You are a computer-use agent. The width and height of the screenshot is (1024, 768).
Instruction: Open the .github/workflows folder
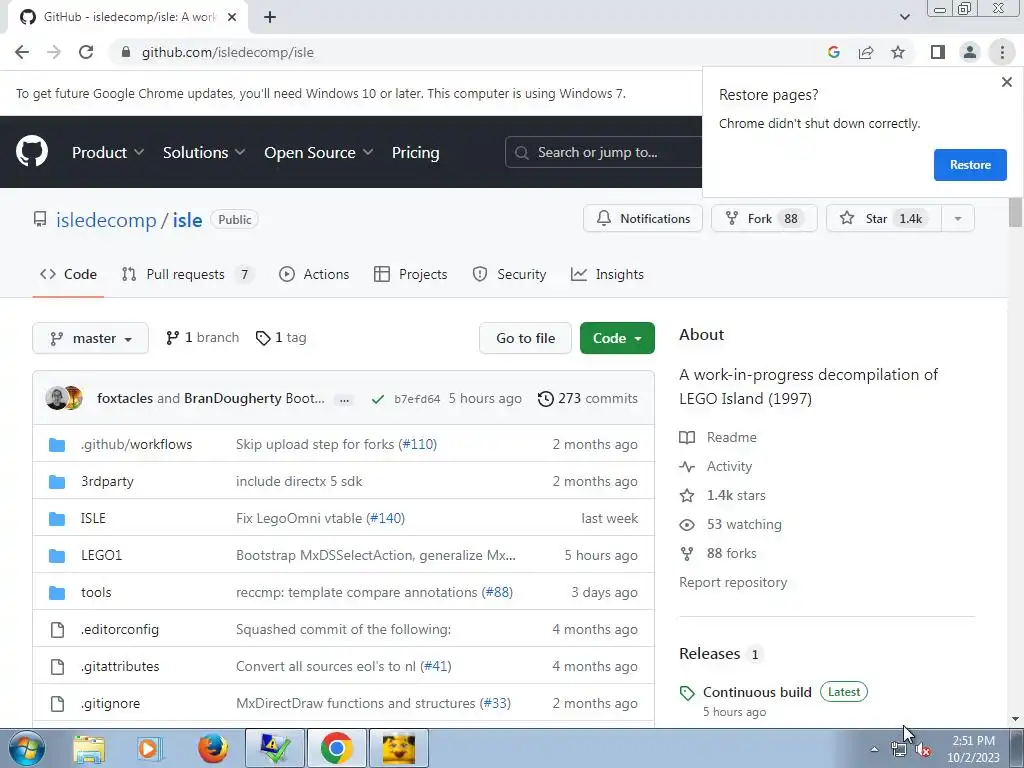(x=136, y=444)
